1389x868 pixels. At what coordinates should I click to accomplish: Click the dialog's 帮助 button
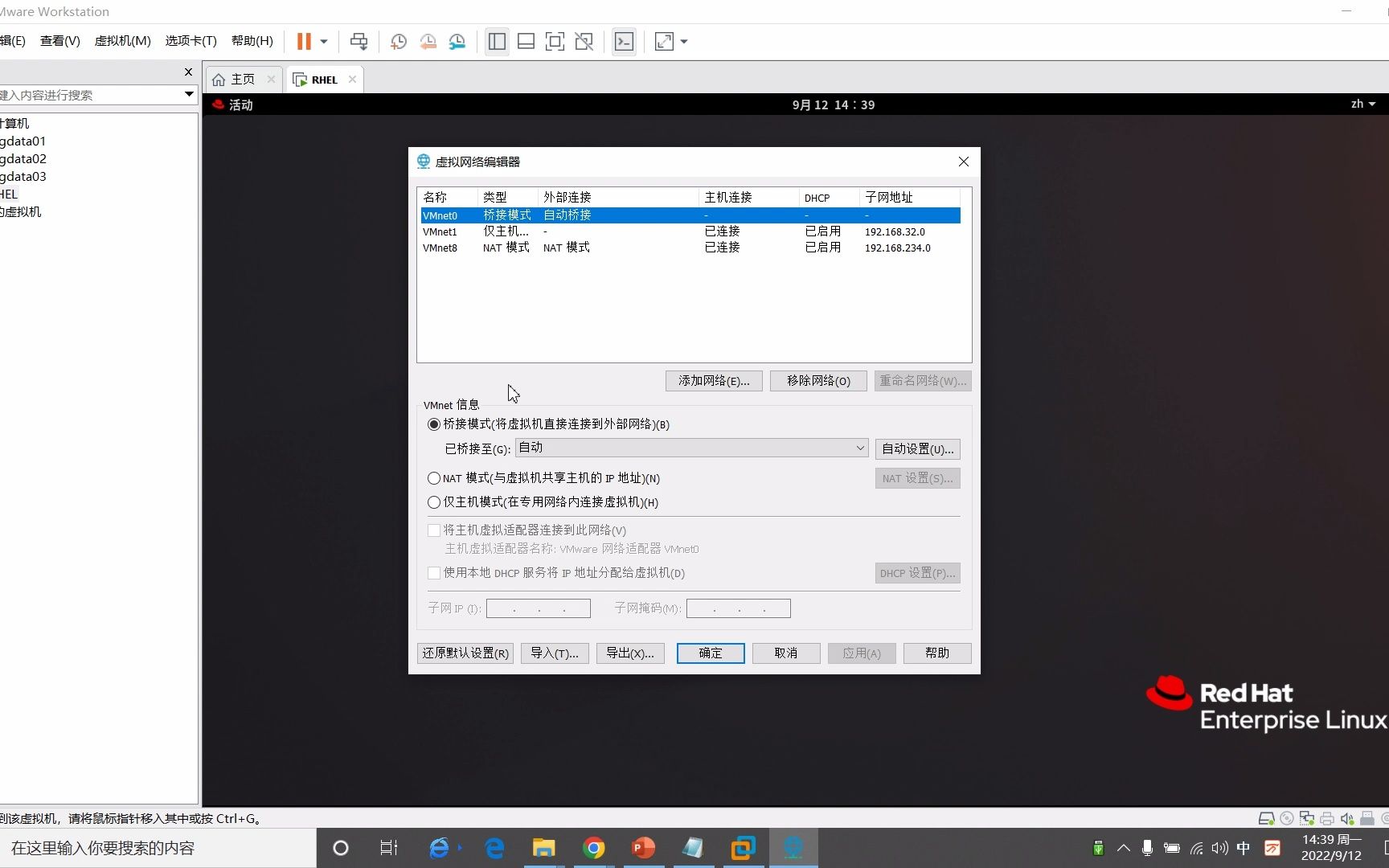click(937, 653)
